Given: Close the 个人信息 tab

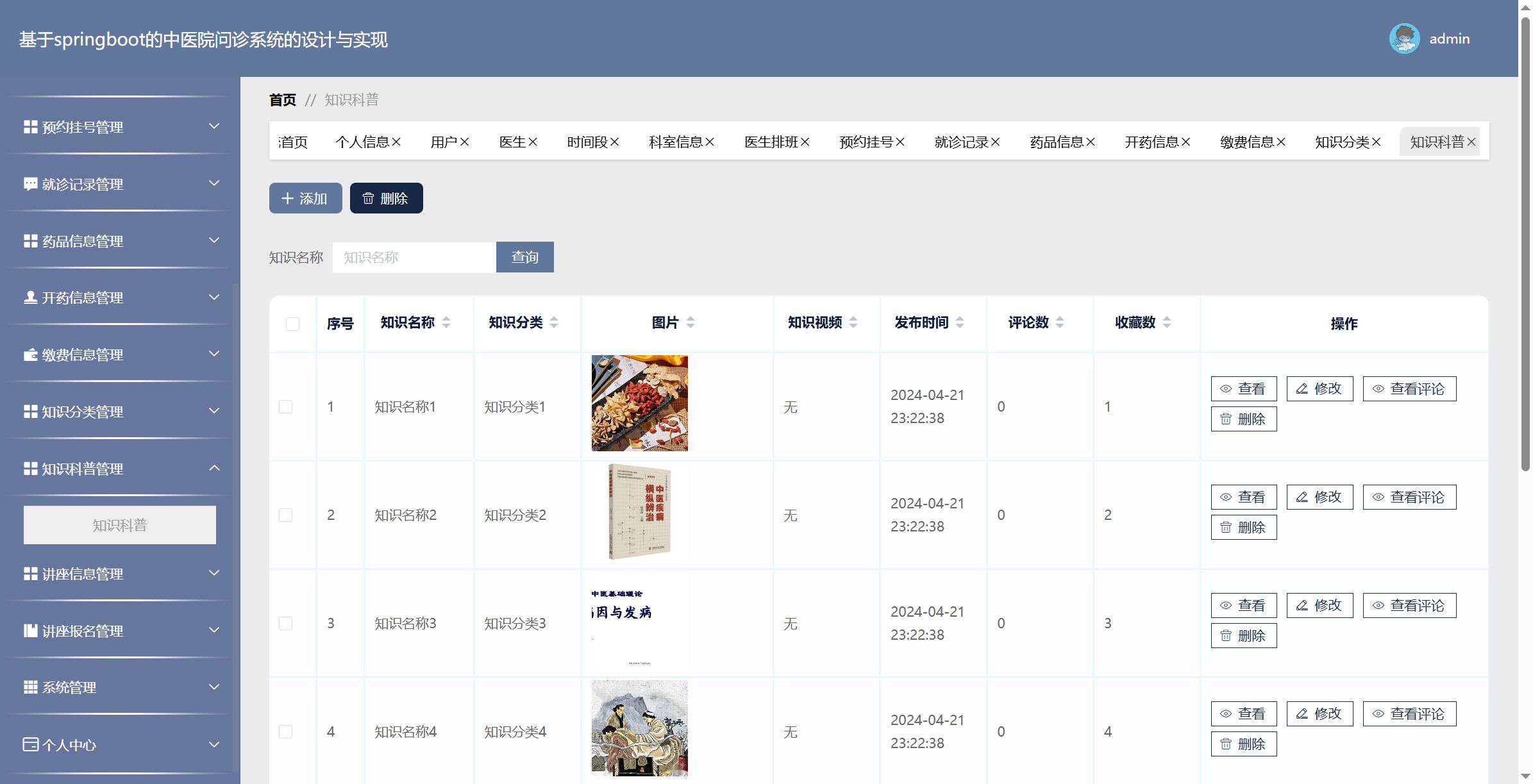Looking at the screenshot, I should pos(396,142).
